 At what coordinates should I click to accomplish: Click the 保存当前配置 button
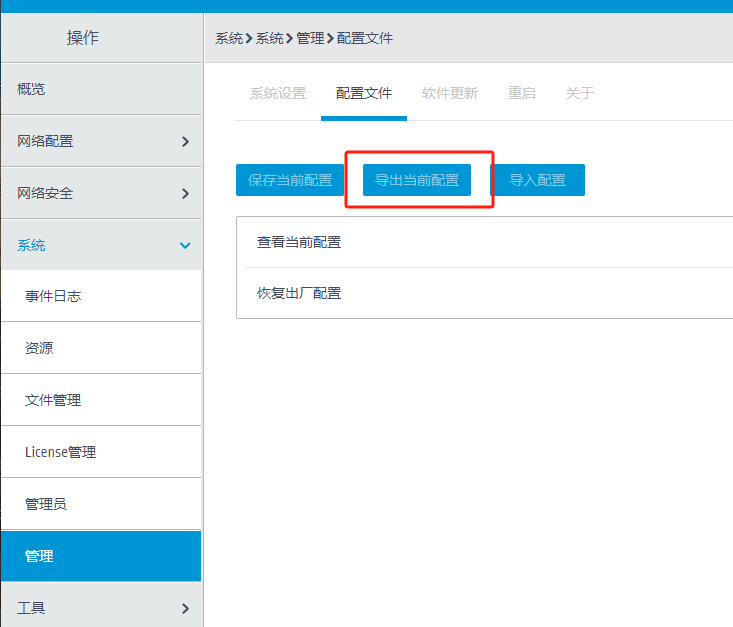(290, 181)
